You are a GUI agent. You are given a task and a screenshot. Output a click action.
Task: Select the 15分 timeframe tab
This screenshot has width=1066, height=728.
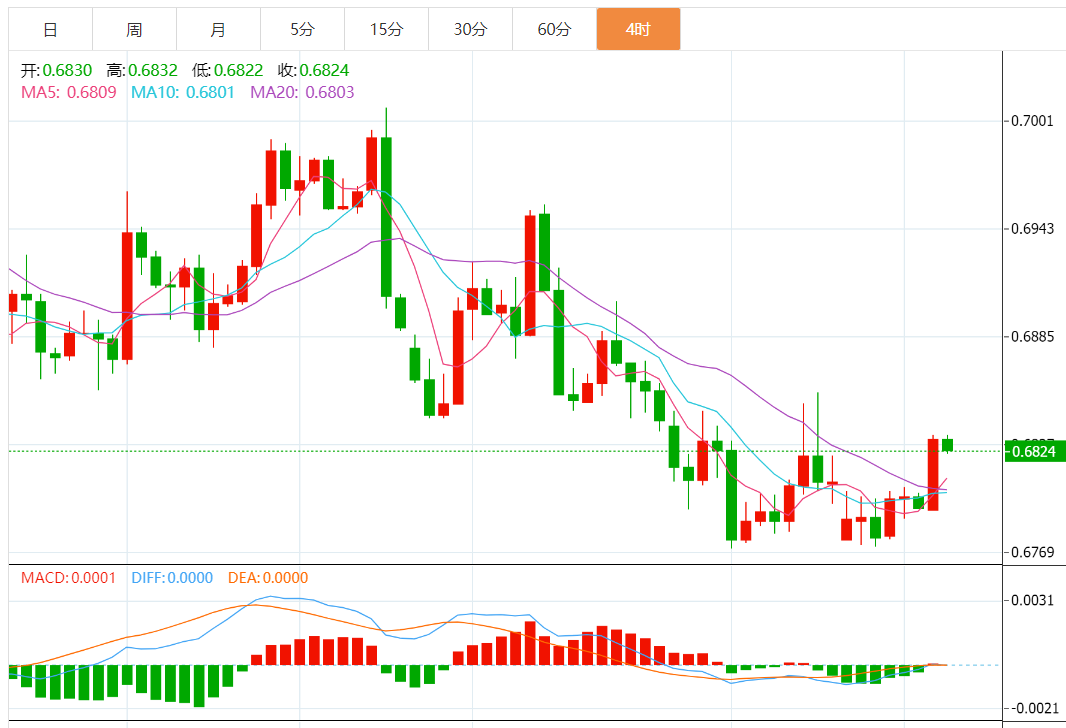click(x=386, y=29)
